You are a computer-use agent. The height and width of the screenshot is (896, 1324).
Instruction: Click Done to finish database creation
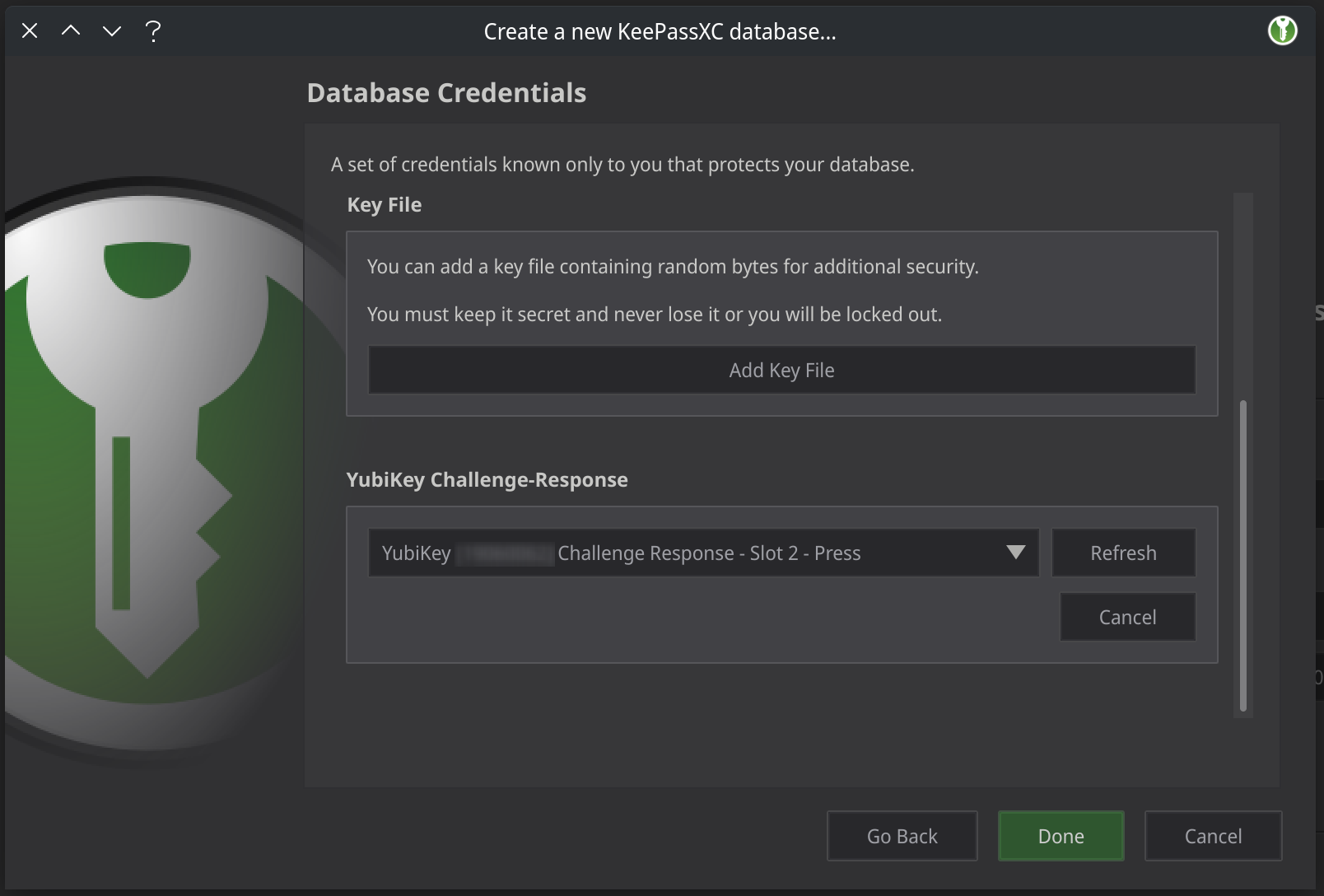coord(1061,836)
